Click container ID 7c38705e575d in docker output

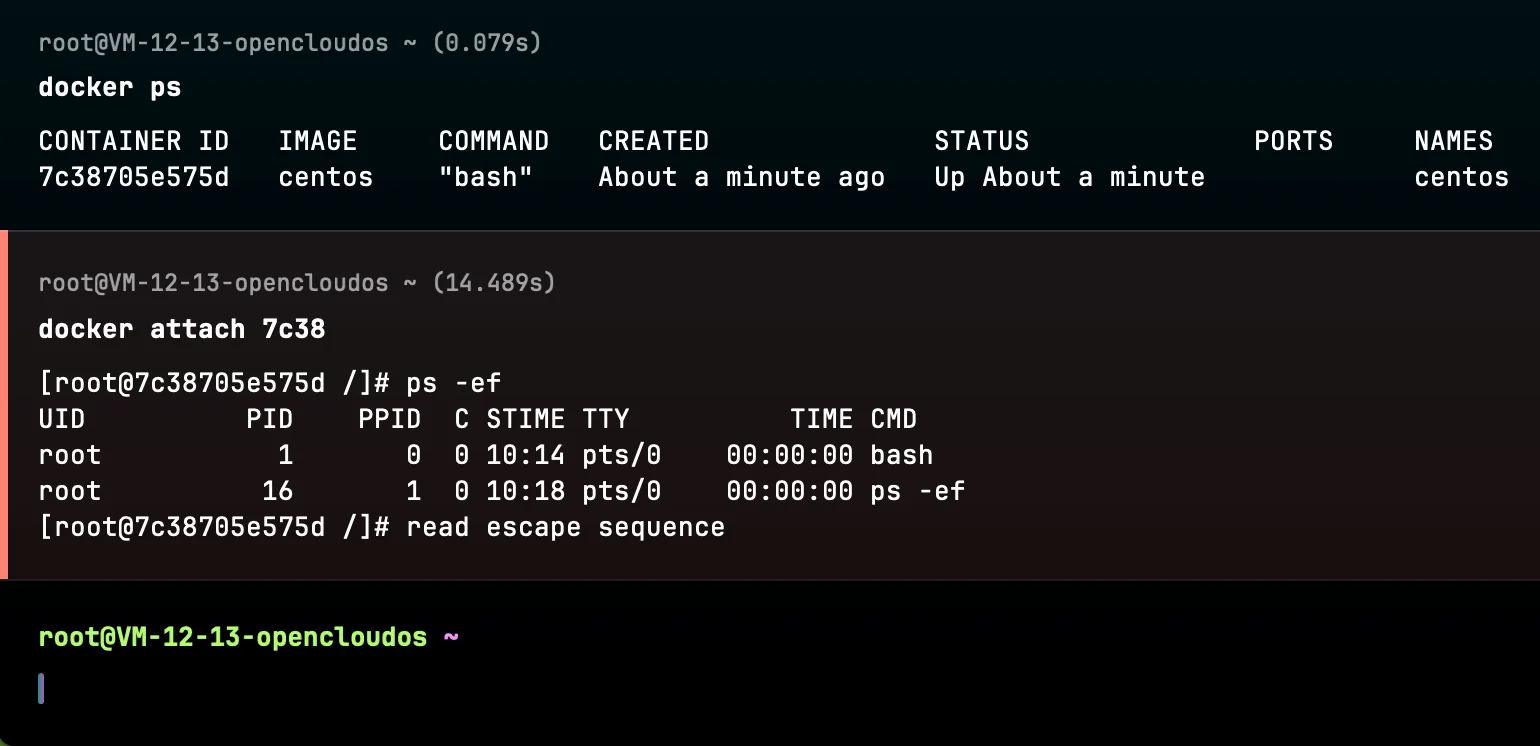pyautogui.click(x=134, y=177)
